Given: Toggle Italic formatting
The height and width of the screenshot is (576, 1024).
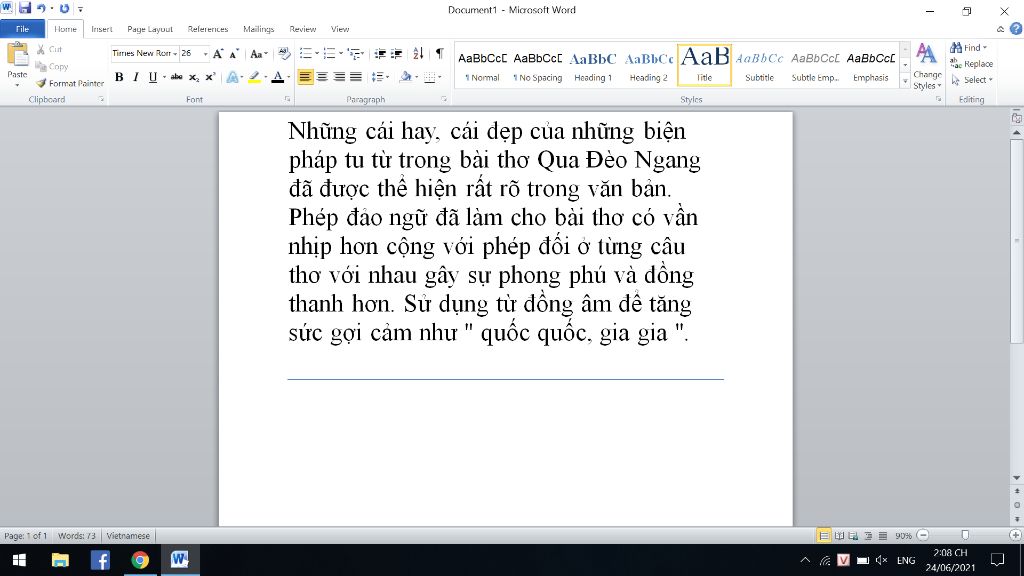Looking at the screenshot, I should (x=136, y=77).
